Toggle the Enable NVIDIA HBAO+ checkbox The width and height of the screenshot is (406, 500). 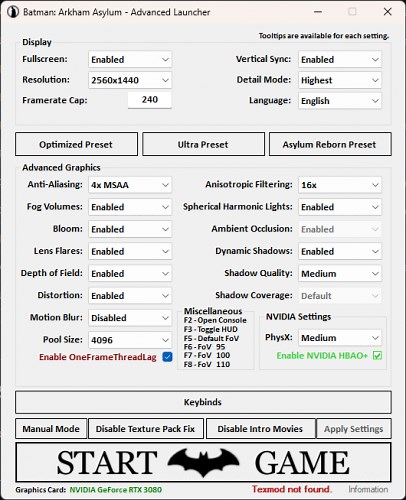coord(377,356)
